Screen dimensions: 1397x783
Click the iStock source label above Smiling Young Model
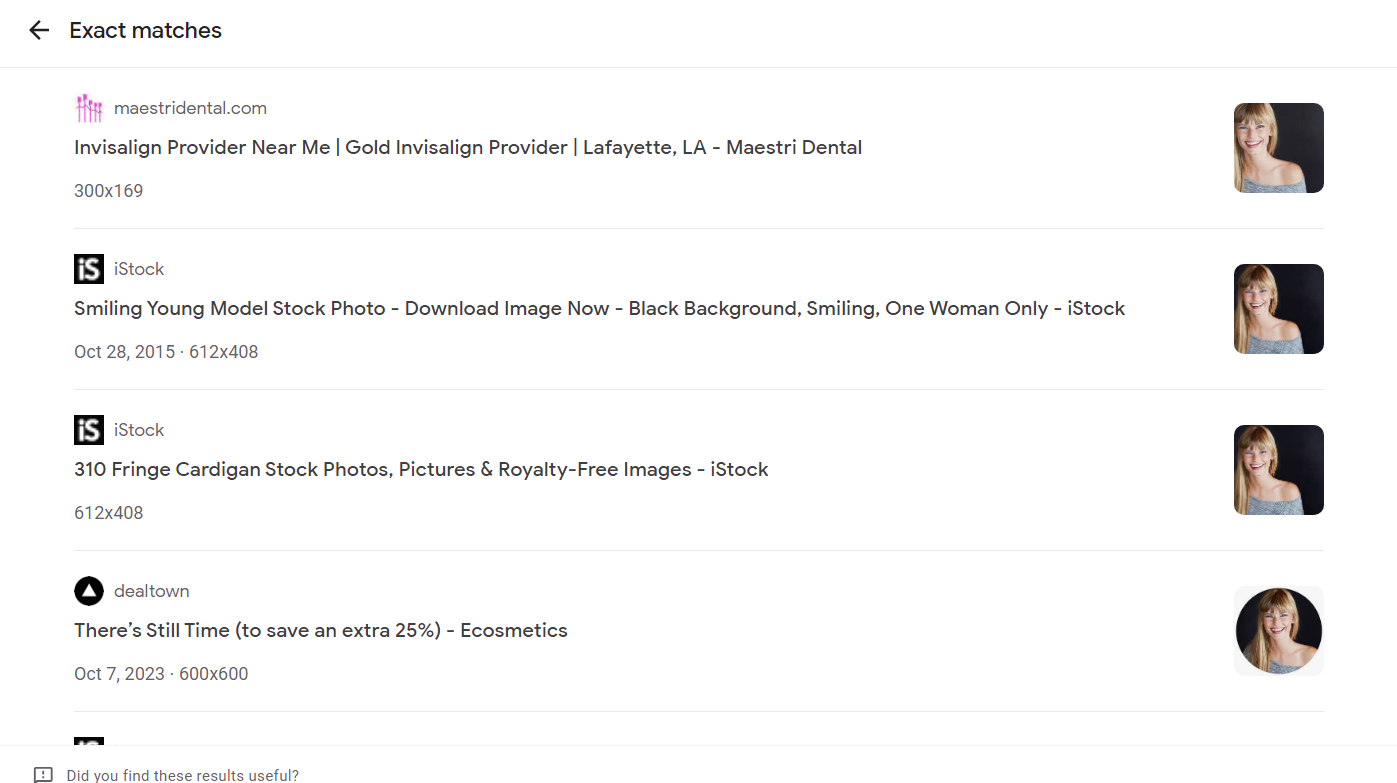[139, 269]
